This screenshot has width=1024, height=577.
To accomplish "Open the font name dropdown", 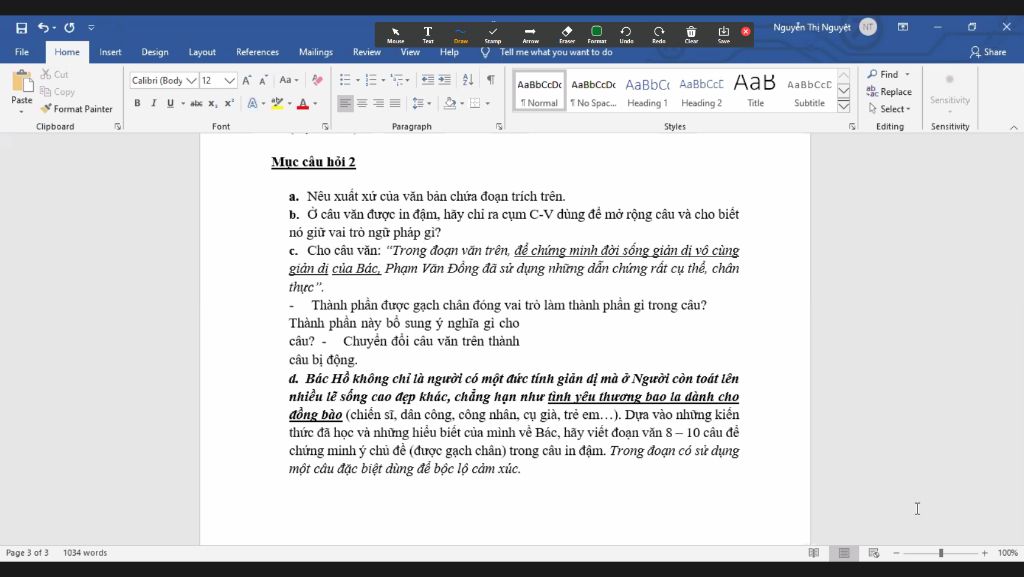I will point(191,80).
